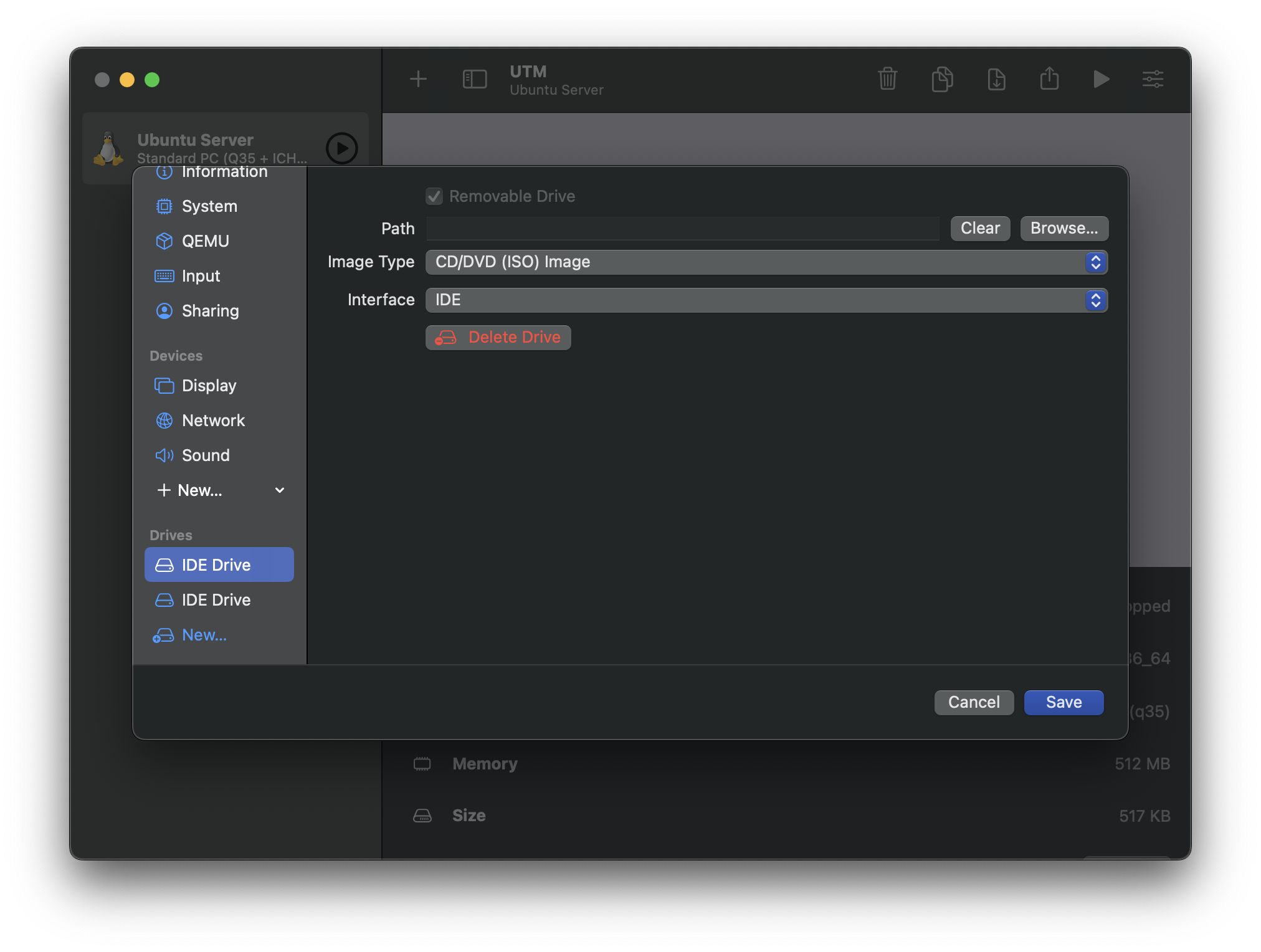Open the Interface dropdown showing IDE

pos(766,300)
